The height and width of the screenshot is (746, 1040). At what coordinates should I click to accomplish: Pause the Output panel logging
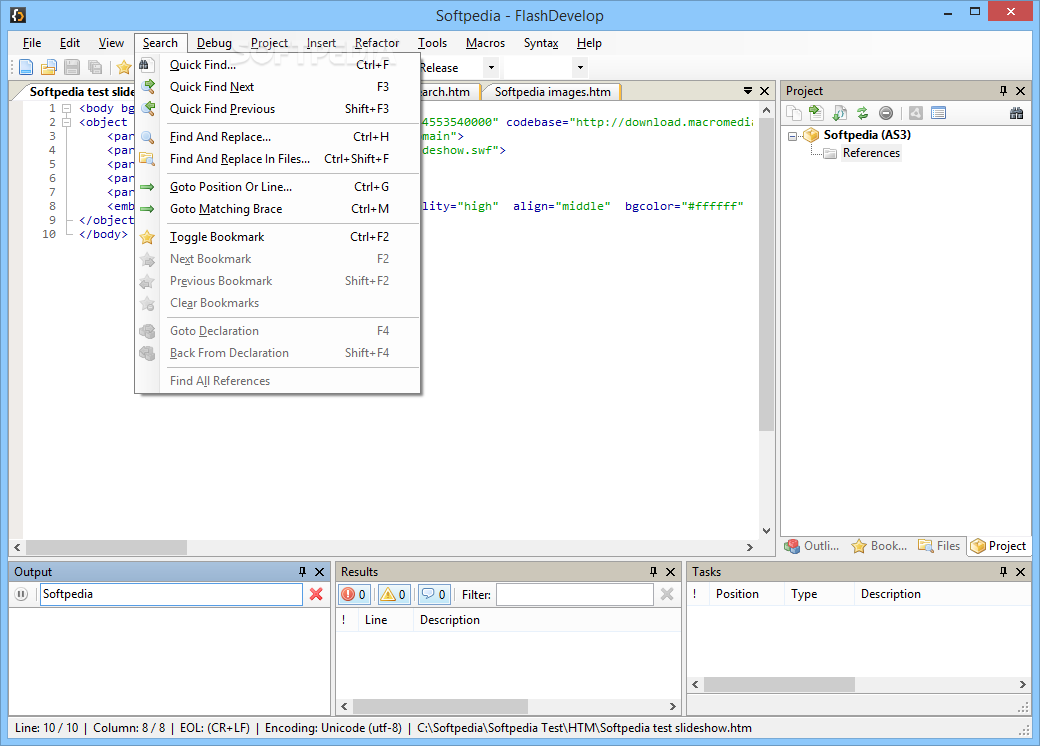coord(21,594)
